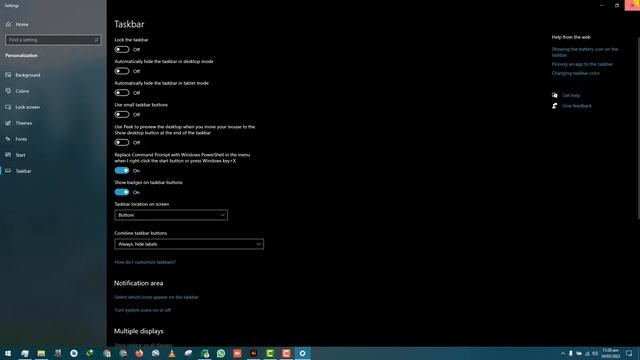The image size is (640, 360).
Task: Show hidden system tray icons
Action: coord(562,353)
